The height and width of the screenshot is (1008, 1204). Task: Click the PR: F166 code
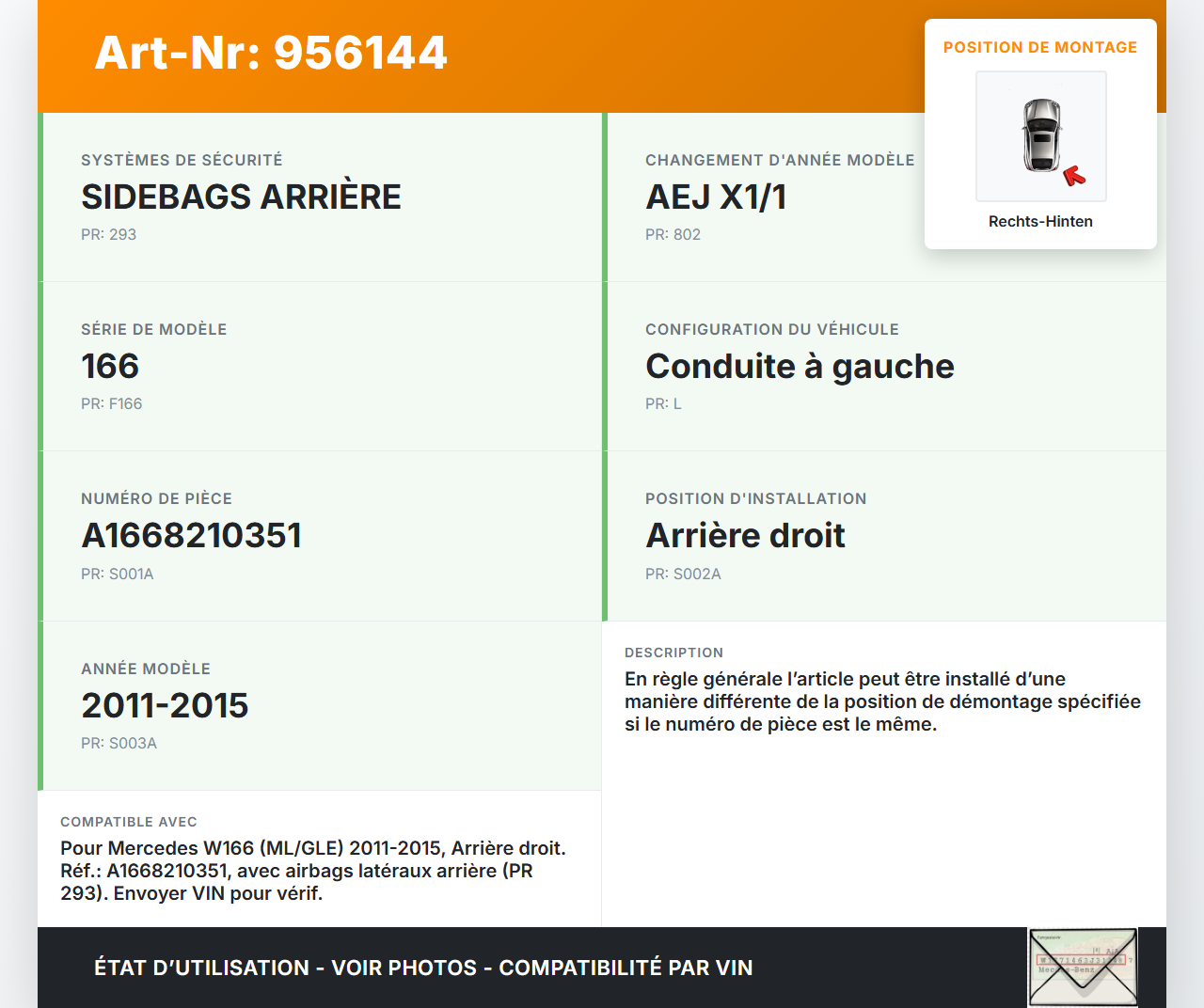[111, 403]
